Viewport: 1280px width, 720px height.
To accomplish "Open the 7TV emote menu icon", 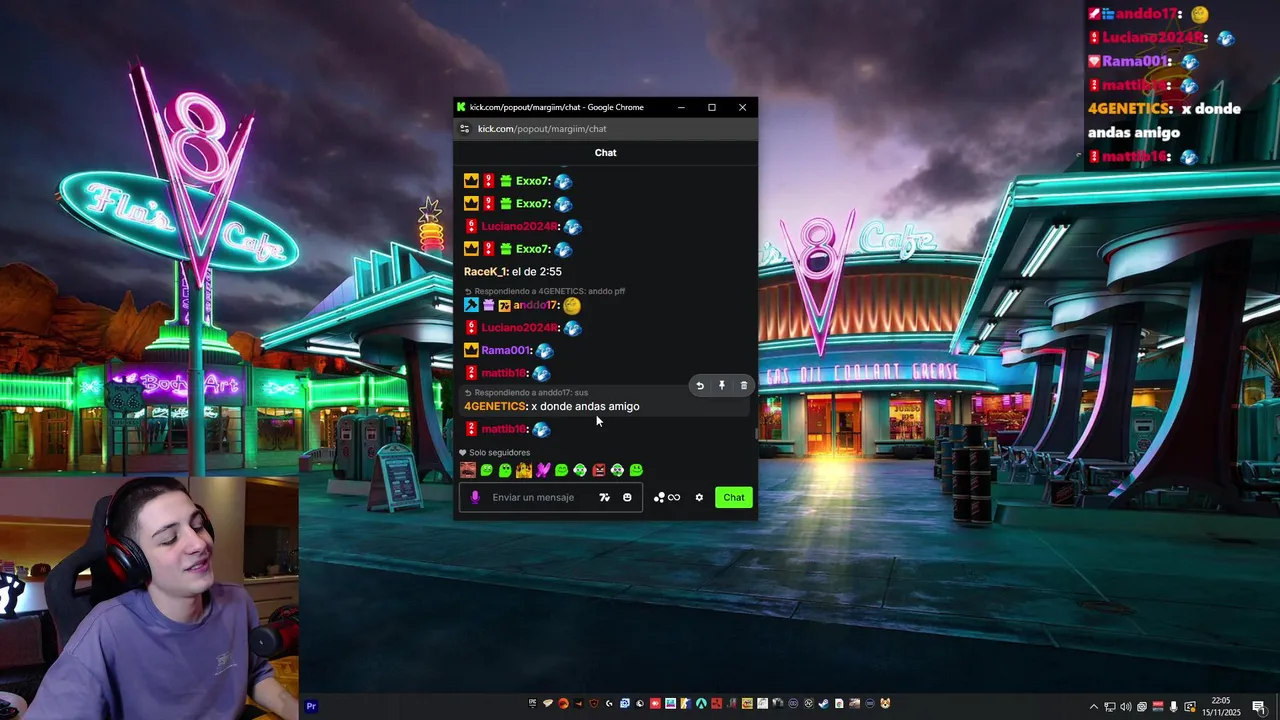I will coord(604,497).
